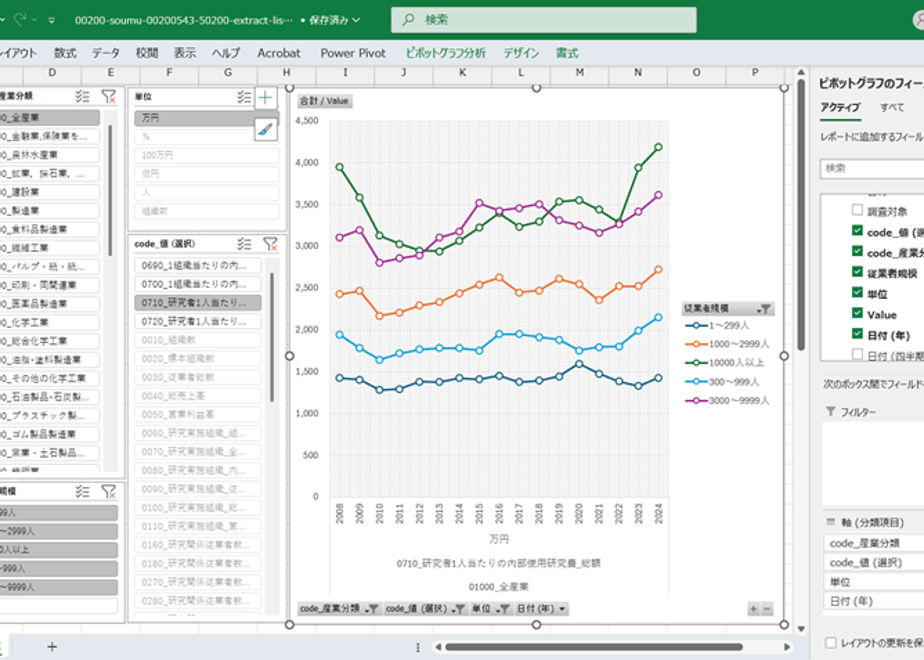Click the chart expand plus button

coord(754,609)
